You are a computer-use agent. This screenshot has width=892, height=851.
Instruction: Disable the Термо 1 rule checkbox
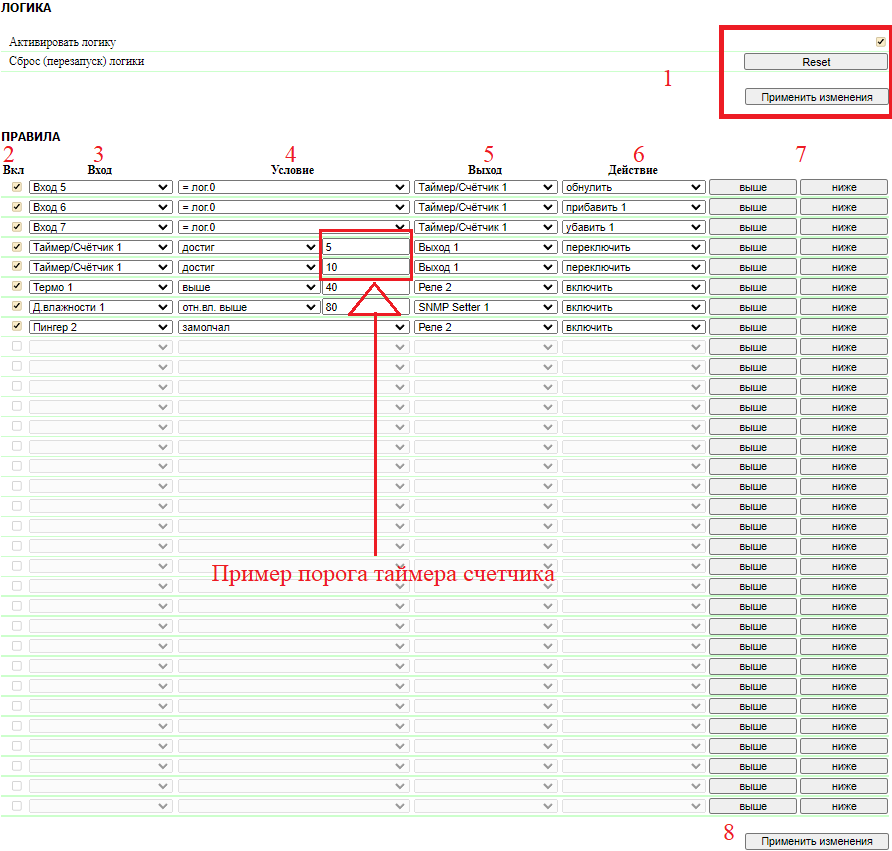pos(16,286)
